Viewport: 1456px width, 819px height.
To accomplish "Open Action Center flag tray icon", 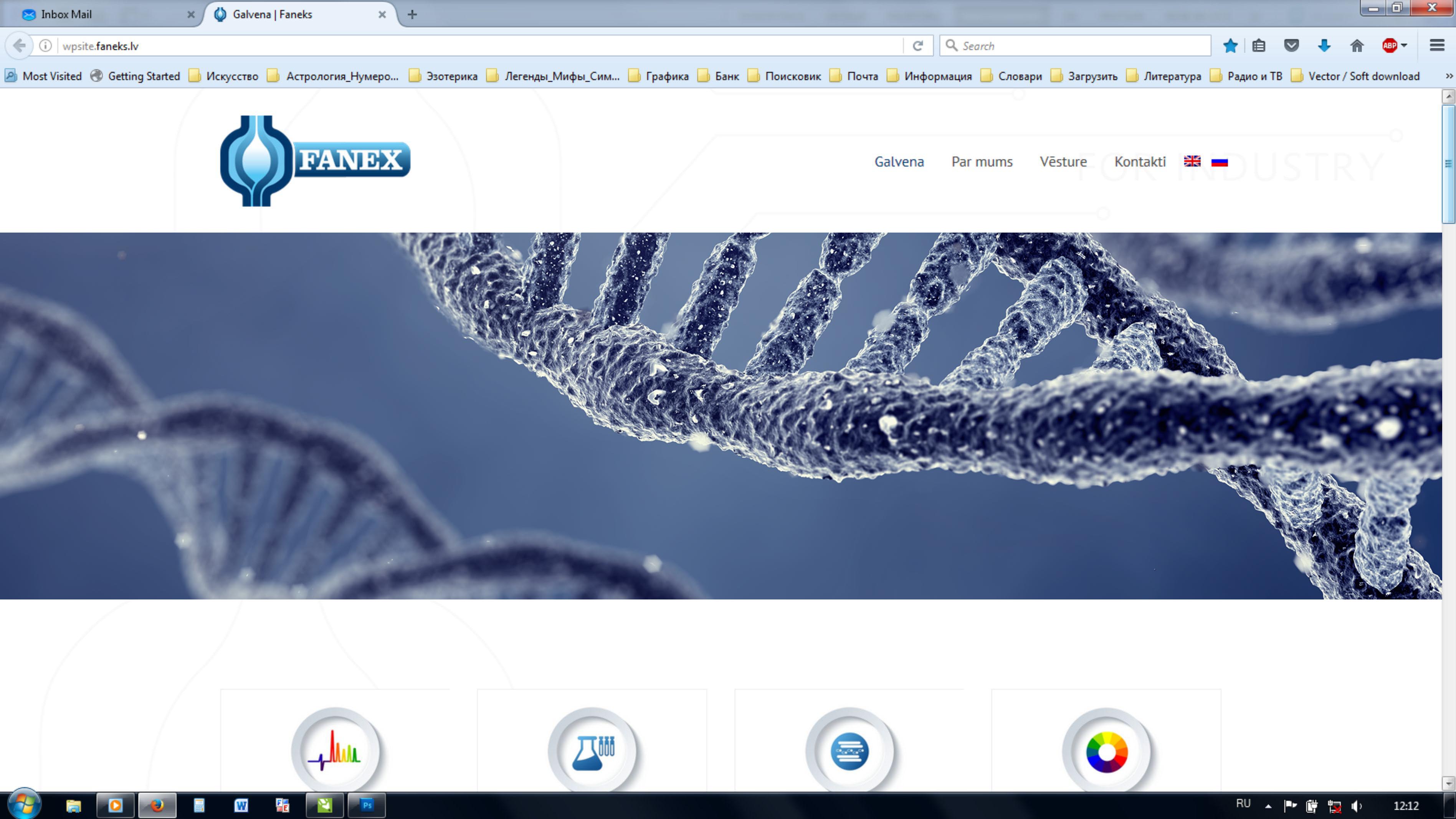I will 1290,806.
